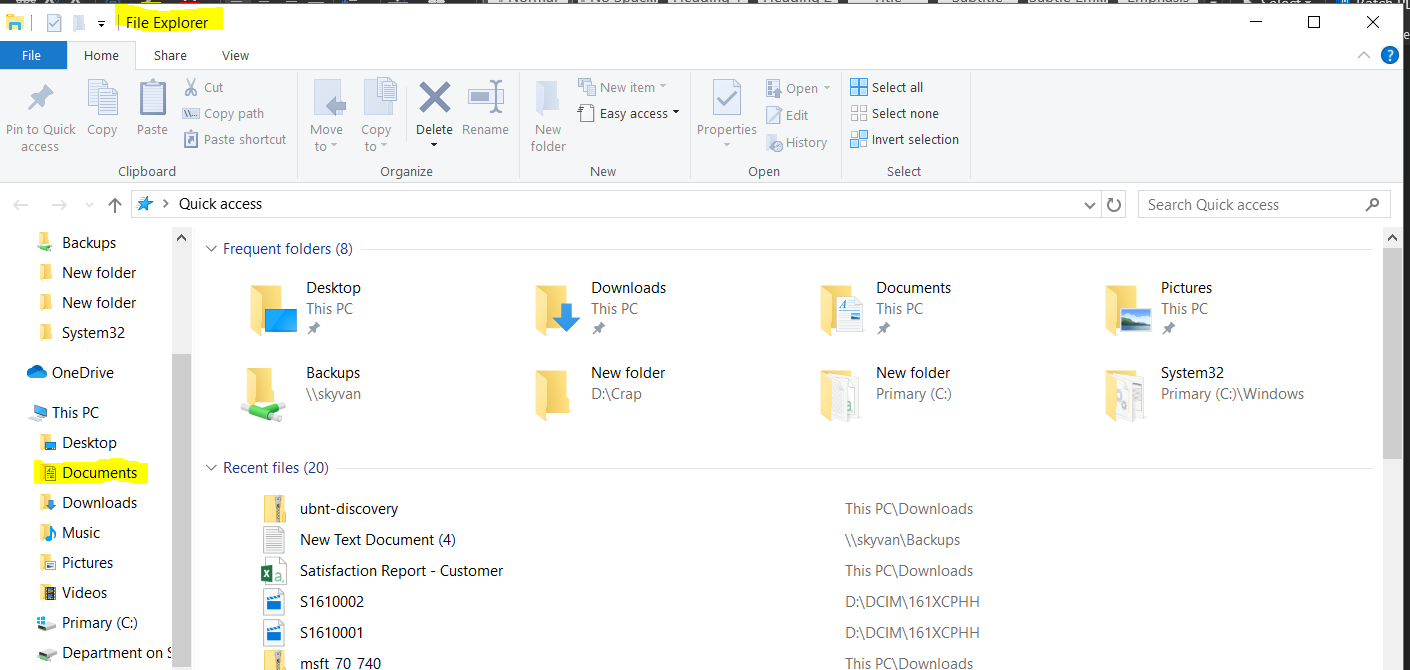1410x670 pixels.
Task: Enable Invert selection
Action: click(904, 139)
